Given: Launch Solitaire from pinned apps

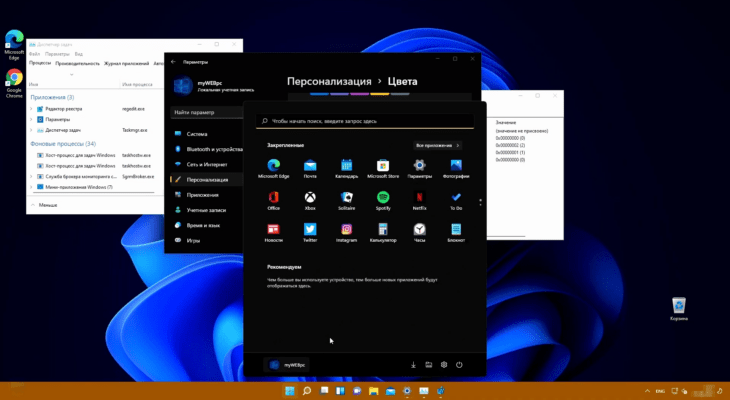Looking at the screenshot, I should tap(346, 201).
